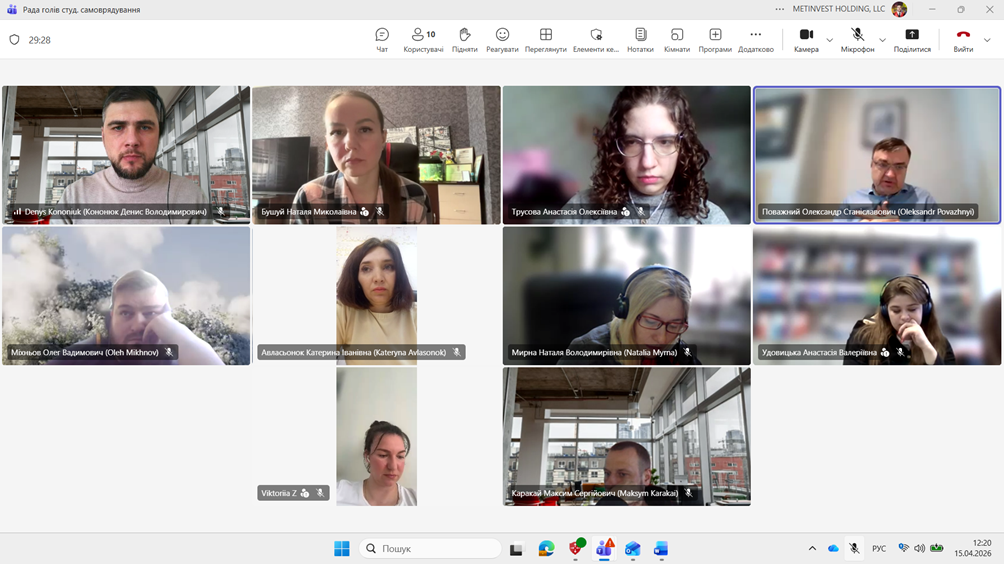
Task: Open the Програми apps panel
Action: click(x=715, y=39)
